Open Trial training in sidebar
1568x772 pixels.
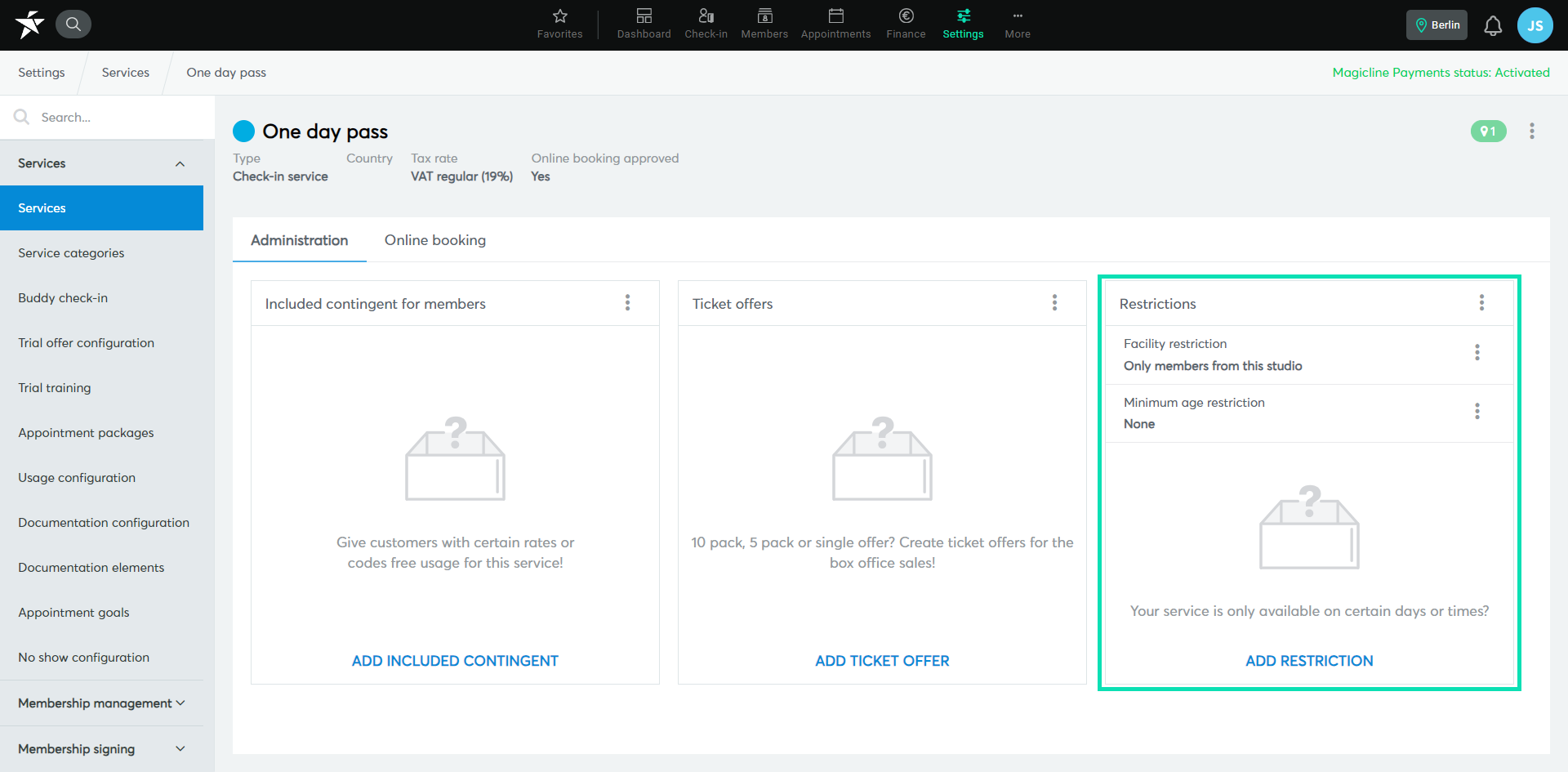pos(101,388)
